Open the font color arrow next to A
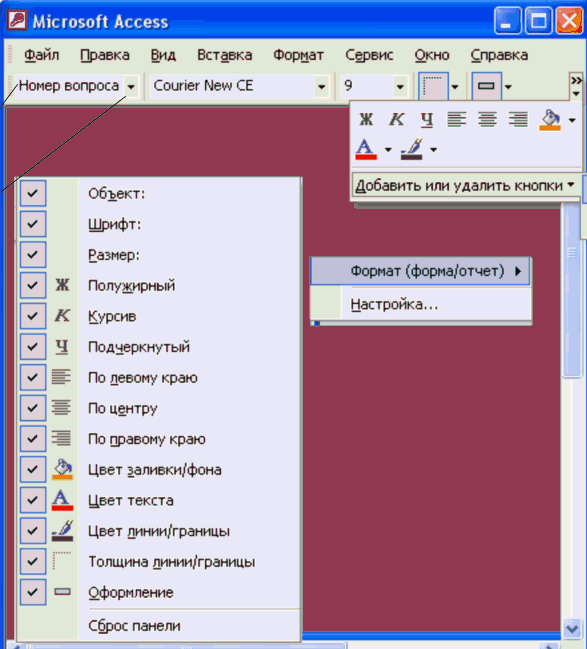The image size is (587, 649). [x=388, y=149]
